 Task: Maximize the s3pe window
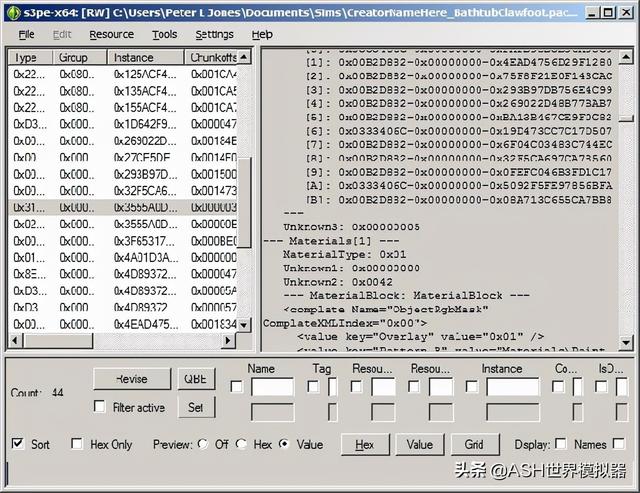[x=608, y=13]
